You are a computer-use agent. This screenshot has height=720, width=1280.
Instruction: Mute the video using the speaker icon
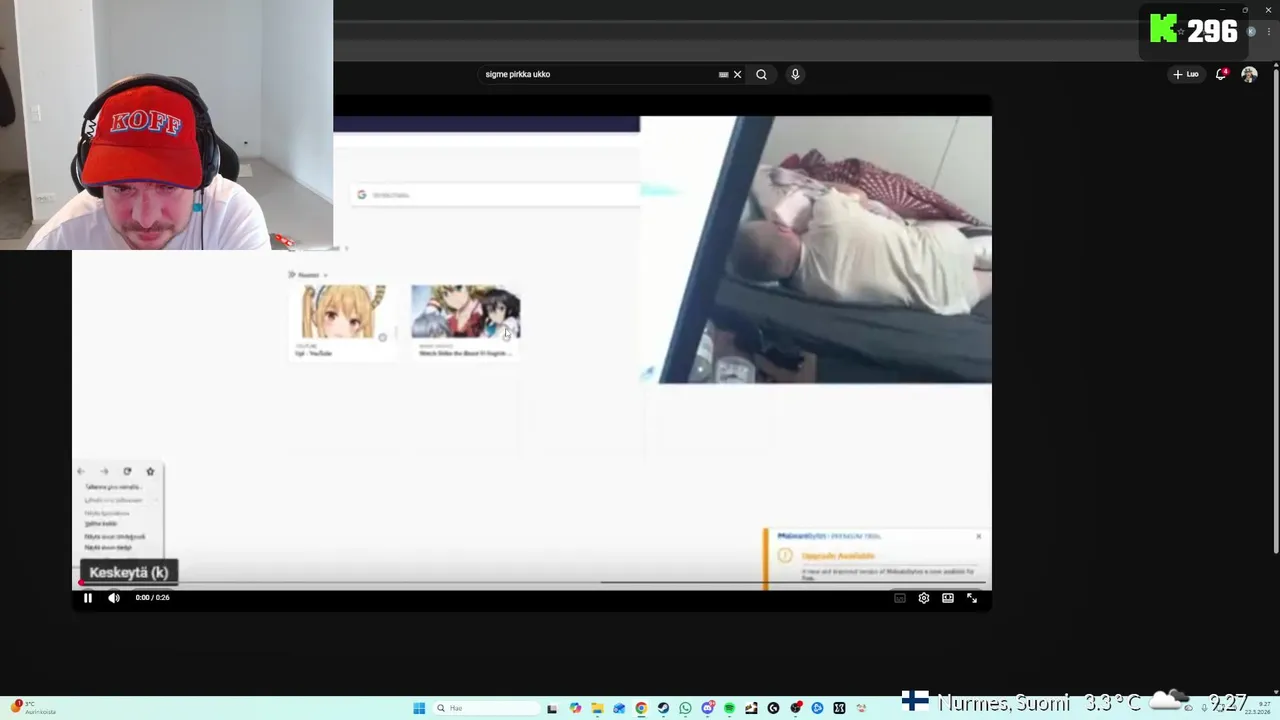[114, 598]
